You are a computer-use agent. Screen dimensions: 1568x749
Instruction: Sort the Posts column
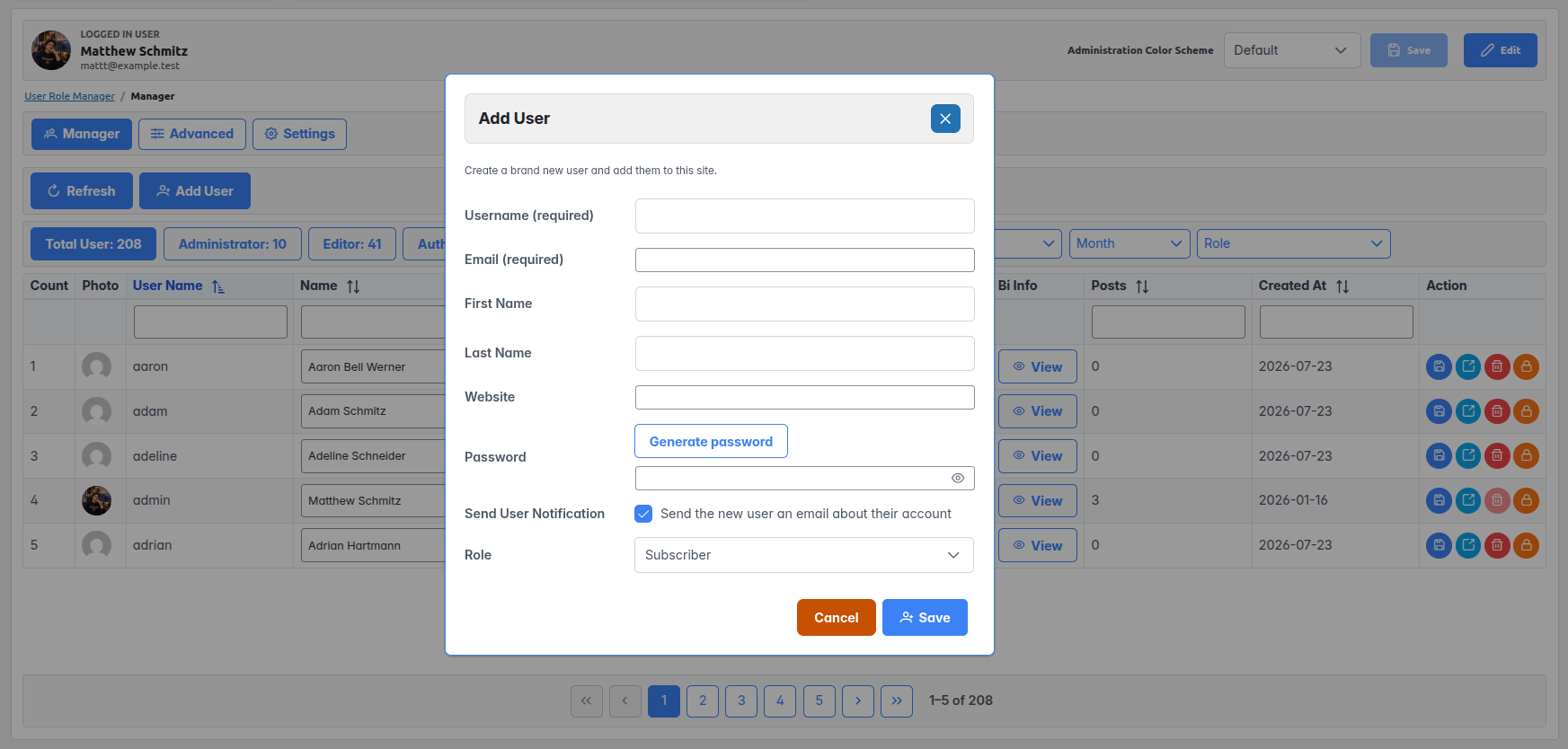[x=1142, y=286]
